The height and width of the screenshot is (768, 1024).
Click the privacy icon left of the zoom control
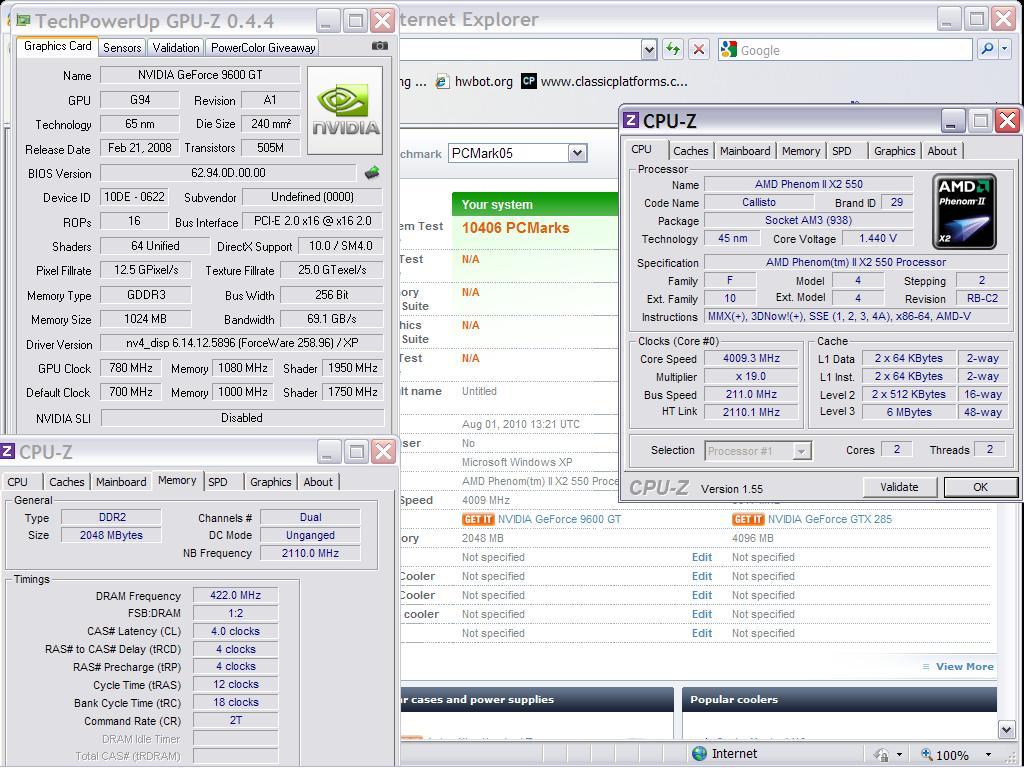point(881,755)
